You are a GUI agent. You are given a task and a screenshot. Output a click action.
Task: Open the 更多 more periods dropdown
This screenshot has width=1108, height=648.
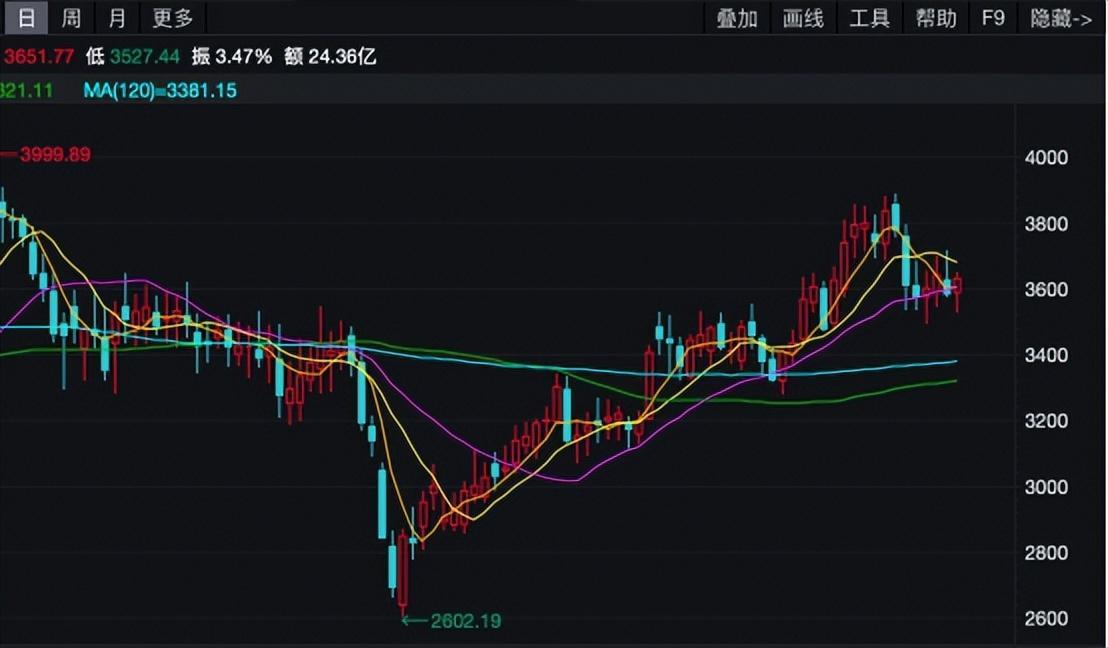172,18
